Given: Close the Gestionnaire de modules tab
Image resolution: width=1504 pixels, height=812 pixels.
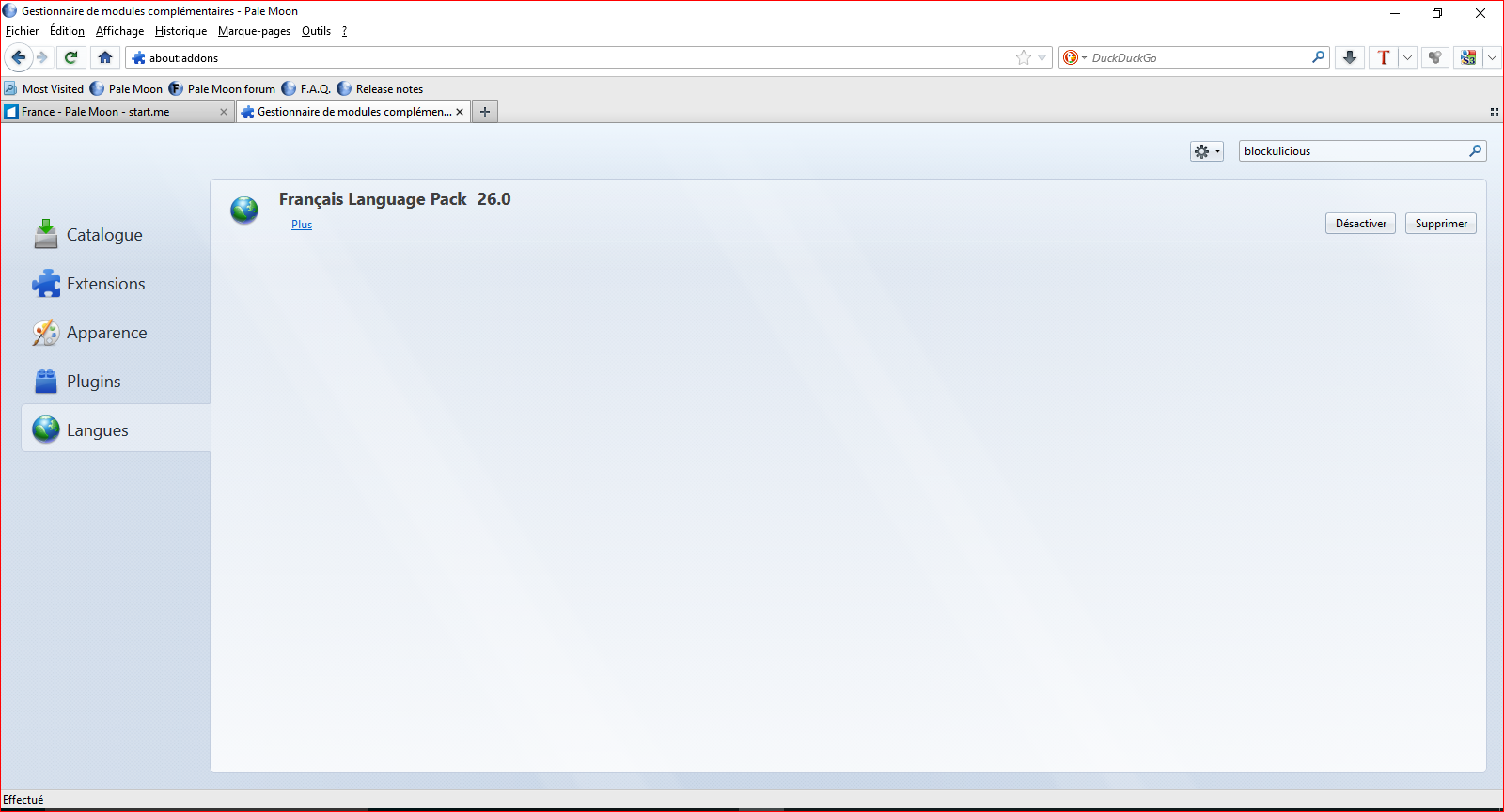Looking at the screenshot, I should (x=460, y=112).
